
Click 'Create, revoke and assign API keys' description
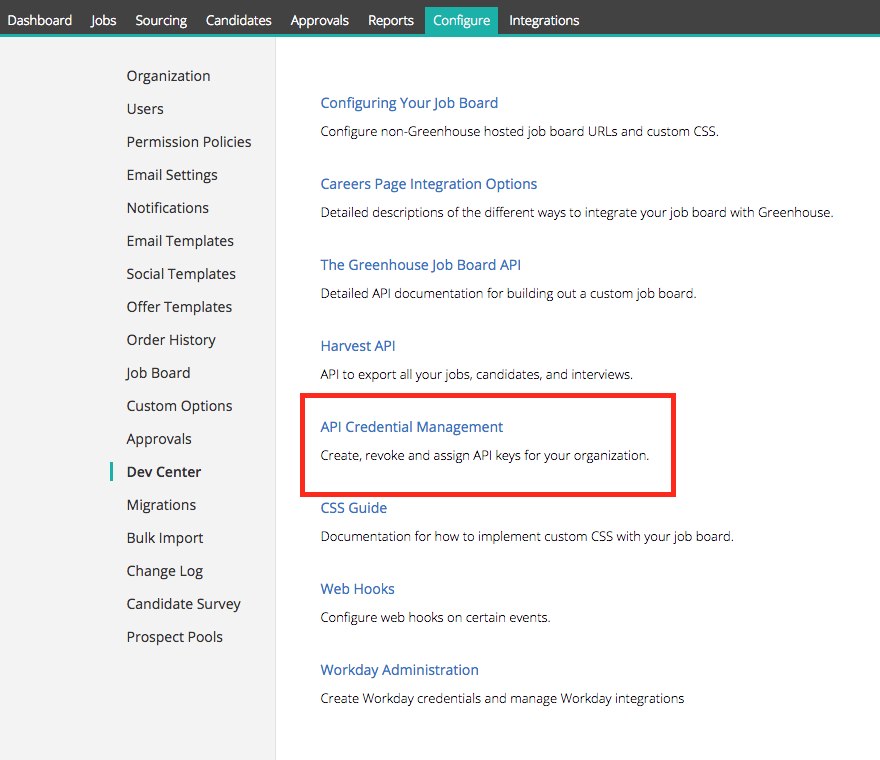[x=484, y=455]
